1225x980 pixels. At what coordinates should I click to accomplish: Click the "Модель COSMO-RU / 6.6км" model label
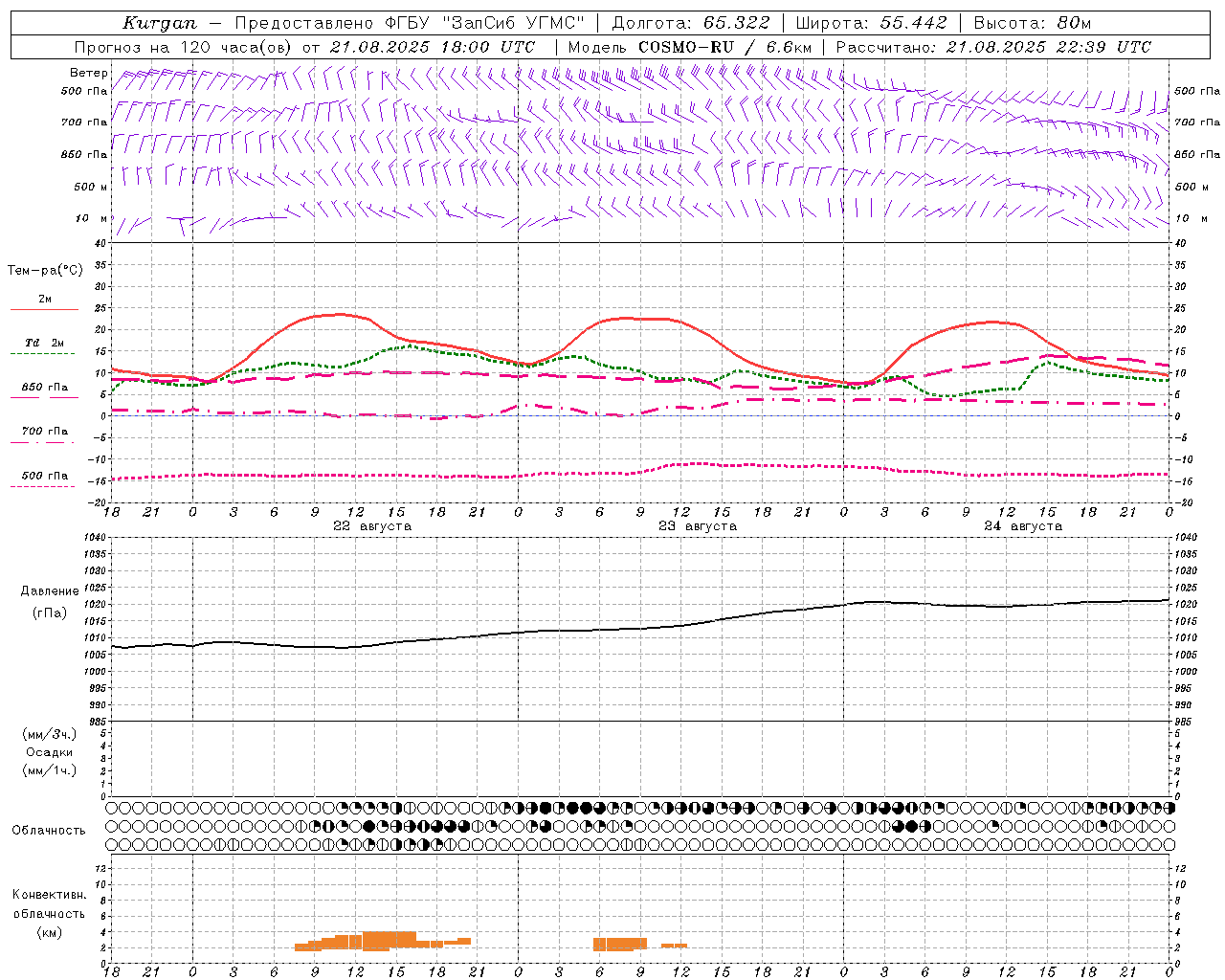pyautogui.click(x=689, y=47)
